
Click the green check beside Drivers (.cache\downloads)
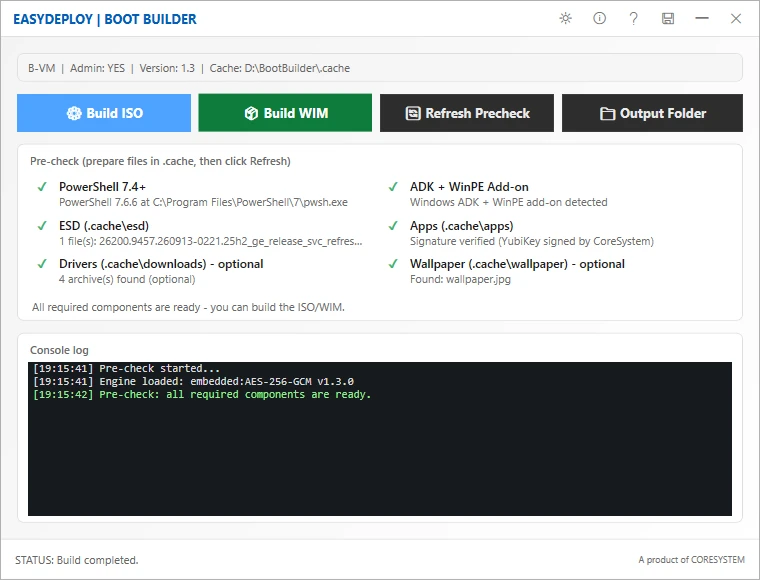point(42,264)
